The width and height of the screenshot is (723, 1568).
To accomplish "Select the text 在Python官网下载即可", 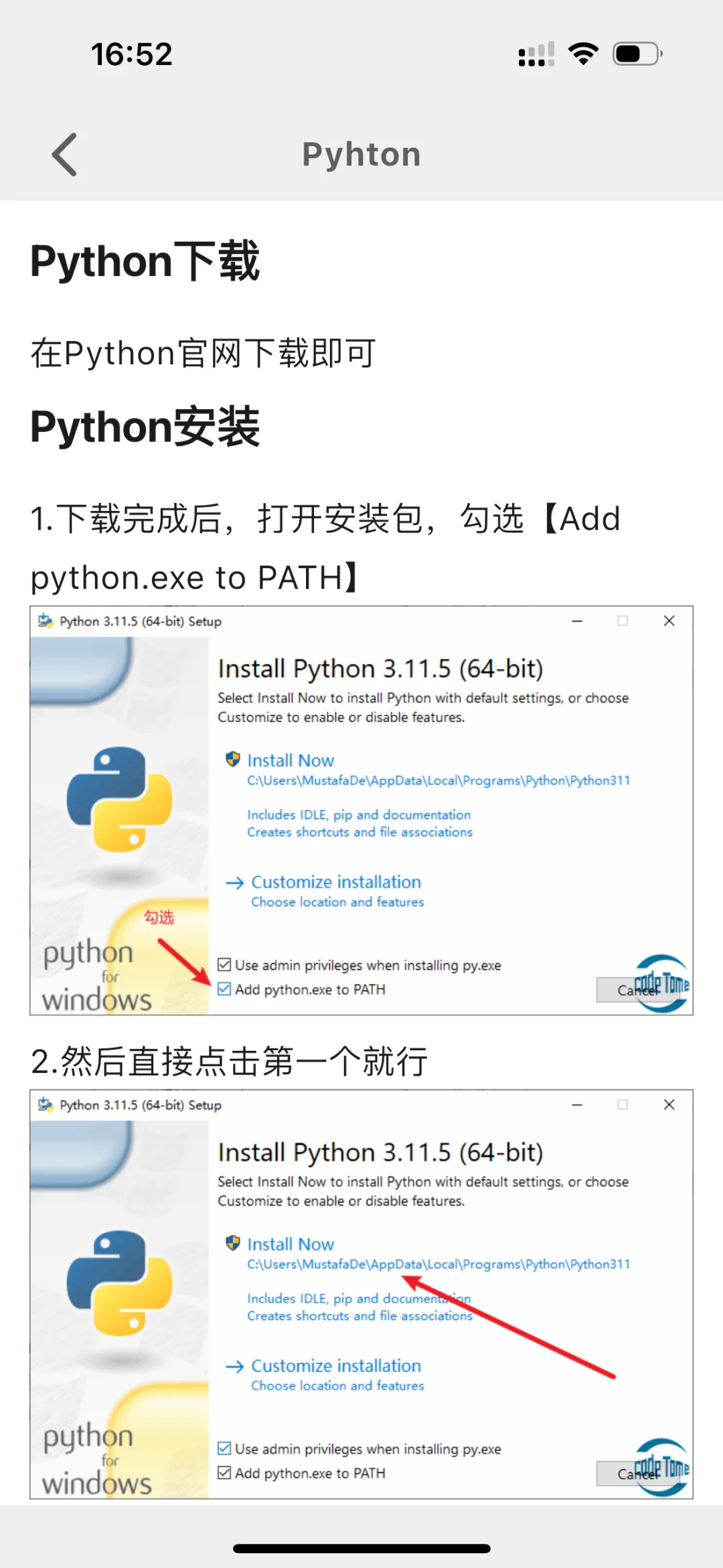I will 204,353.
